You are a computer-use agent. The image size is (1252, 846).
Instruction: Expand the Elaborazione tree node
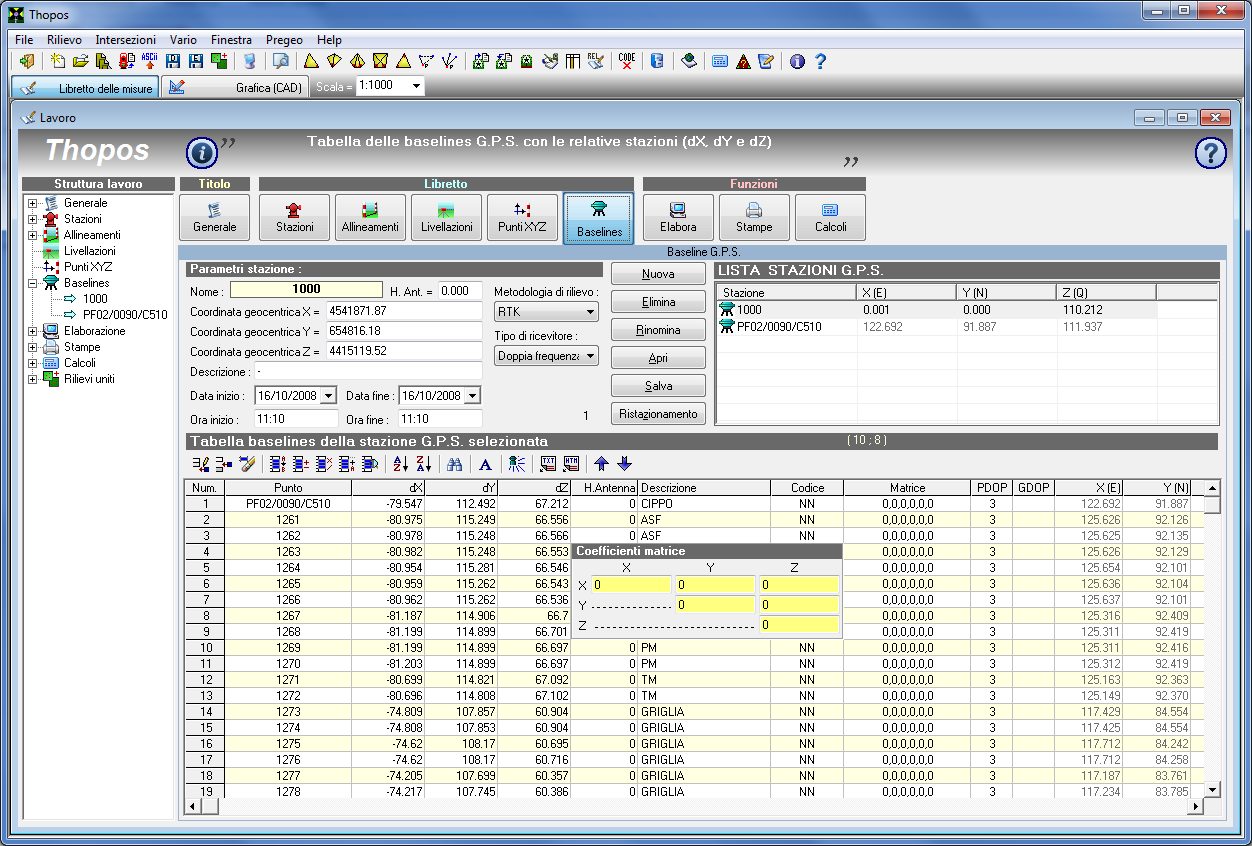33,331
